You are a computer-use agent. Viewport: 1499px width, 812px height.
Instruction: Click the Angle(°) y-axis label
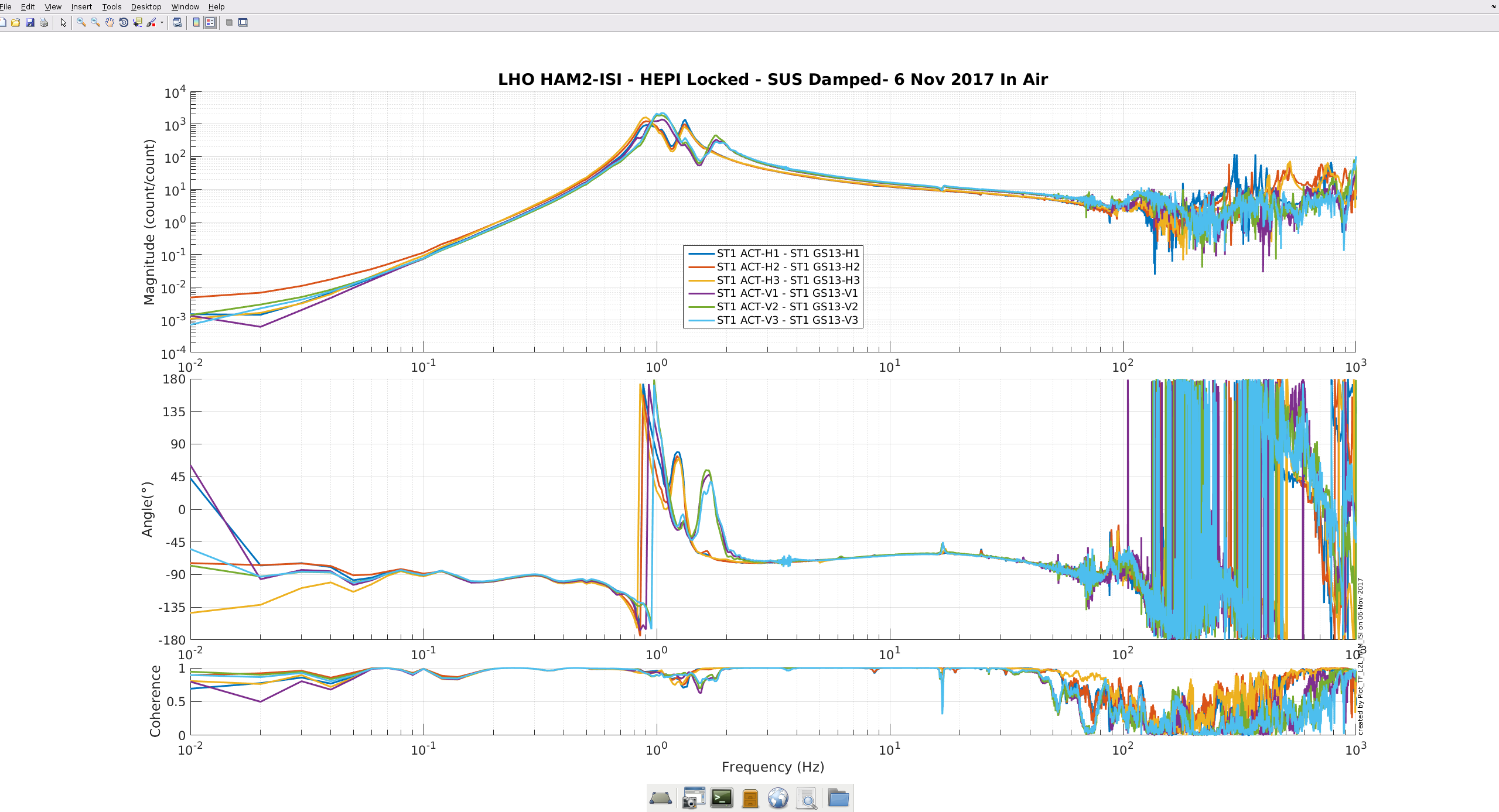click(147, 509)
